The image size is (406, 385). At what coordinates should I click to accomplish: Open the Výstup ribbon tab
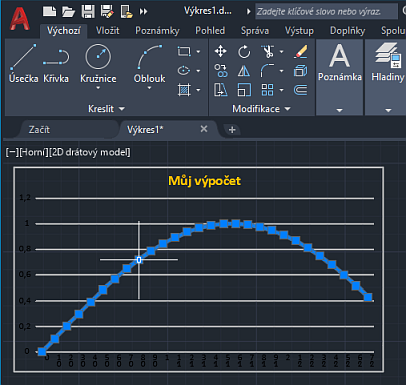[x=299, y=31]
